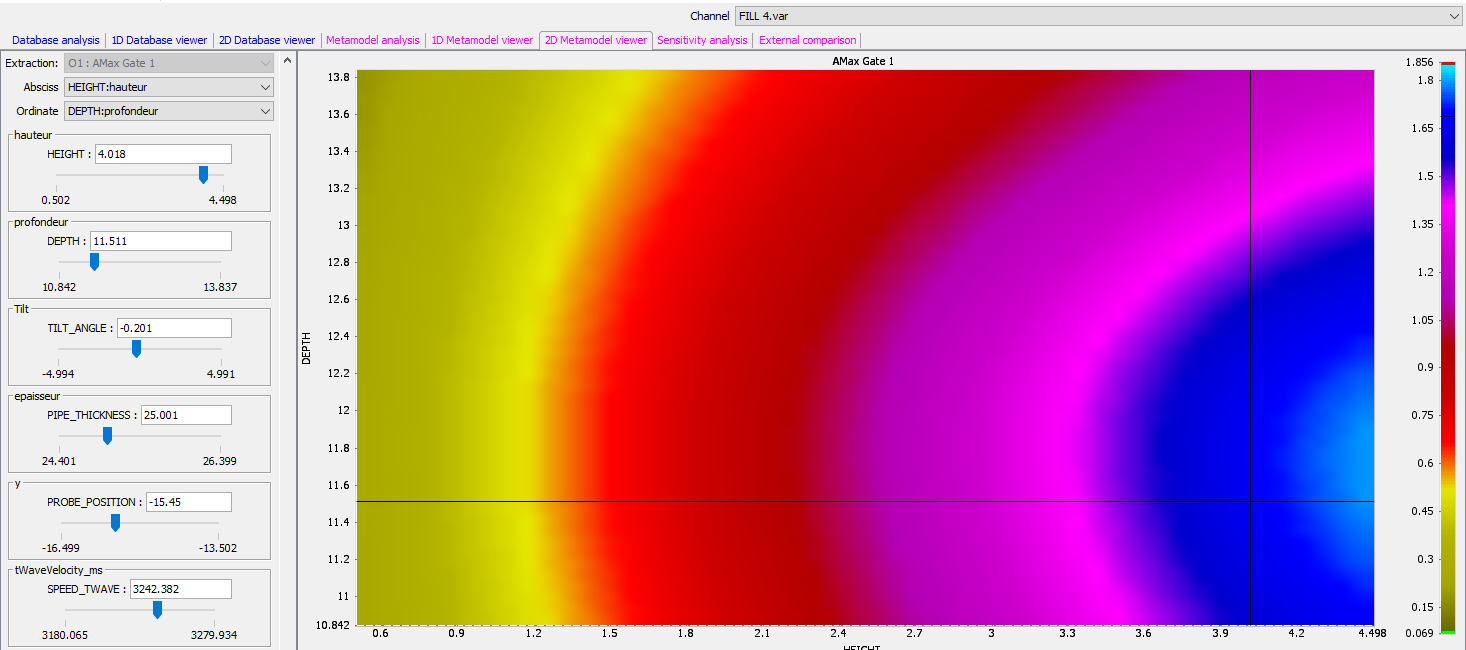1466x650 pixels.
Task: Click the tWaveVelocity_ms group label
Action: coord(59,570)
